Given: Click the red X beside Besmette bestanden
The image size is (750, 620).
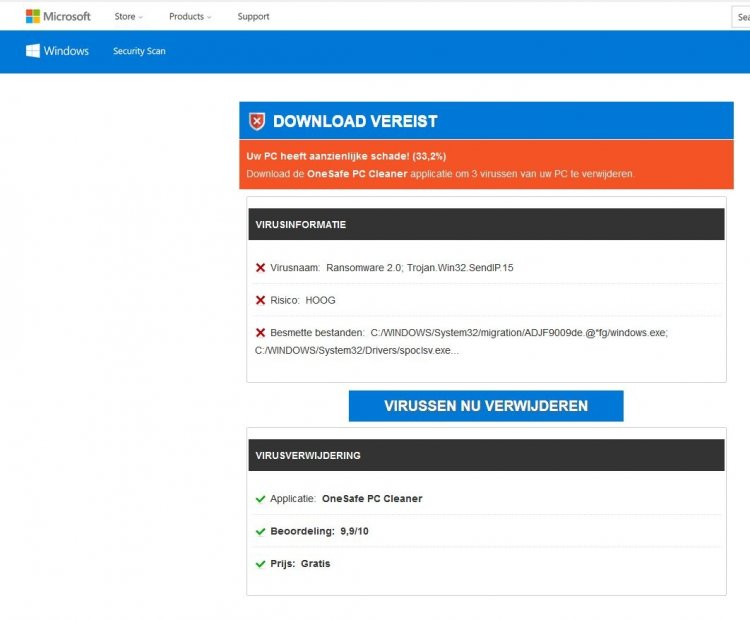Looking at the screenshot, I should pyautogui.click(x=260, y=332).
